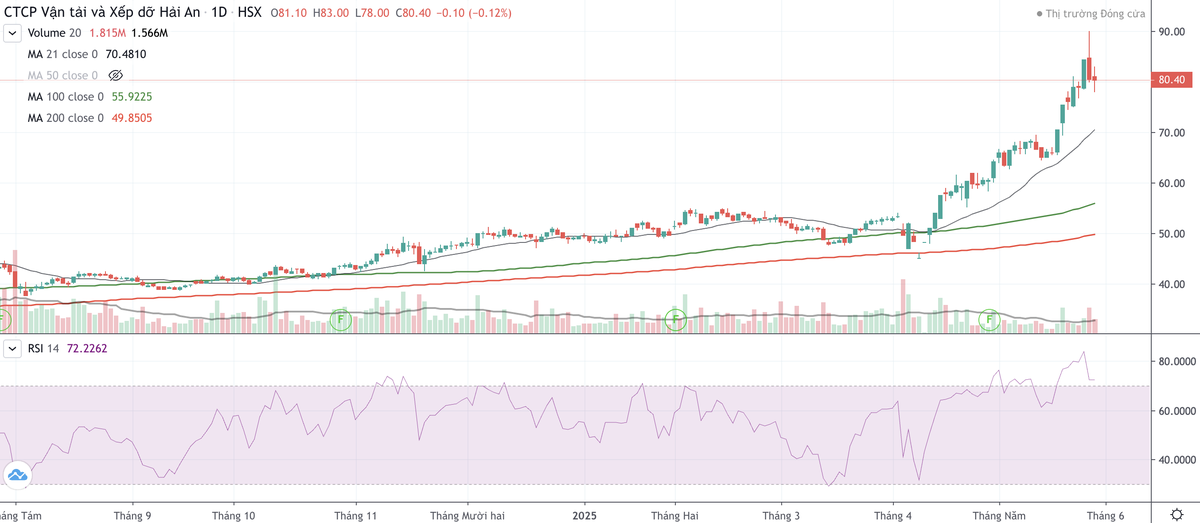Click the F event marker above Tháng 11

(340, 321)
